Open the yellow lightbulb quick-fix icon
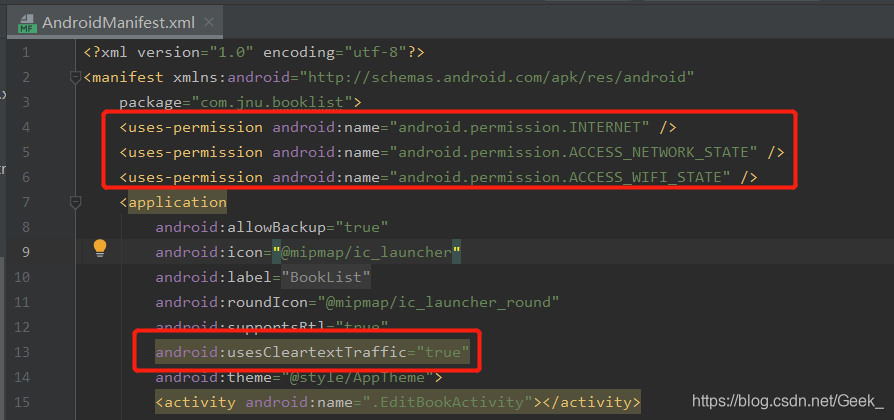The width and height of the screenshot is (894, 420). (x=100, y=248)
